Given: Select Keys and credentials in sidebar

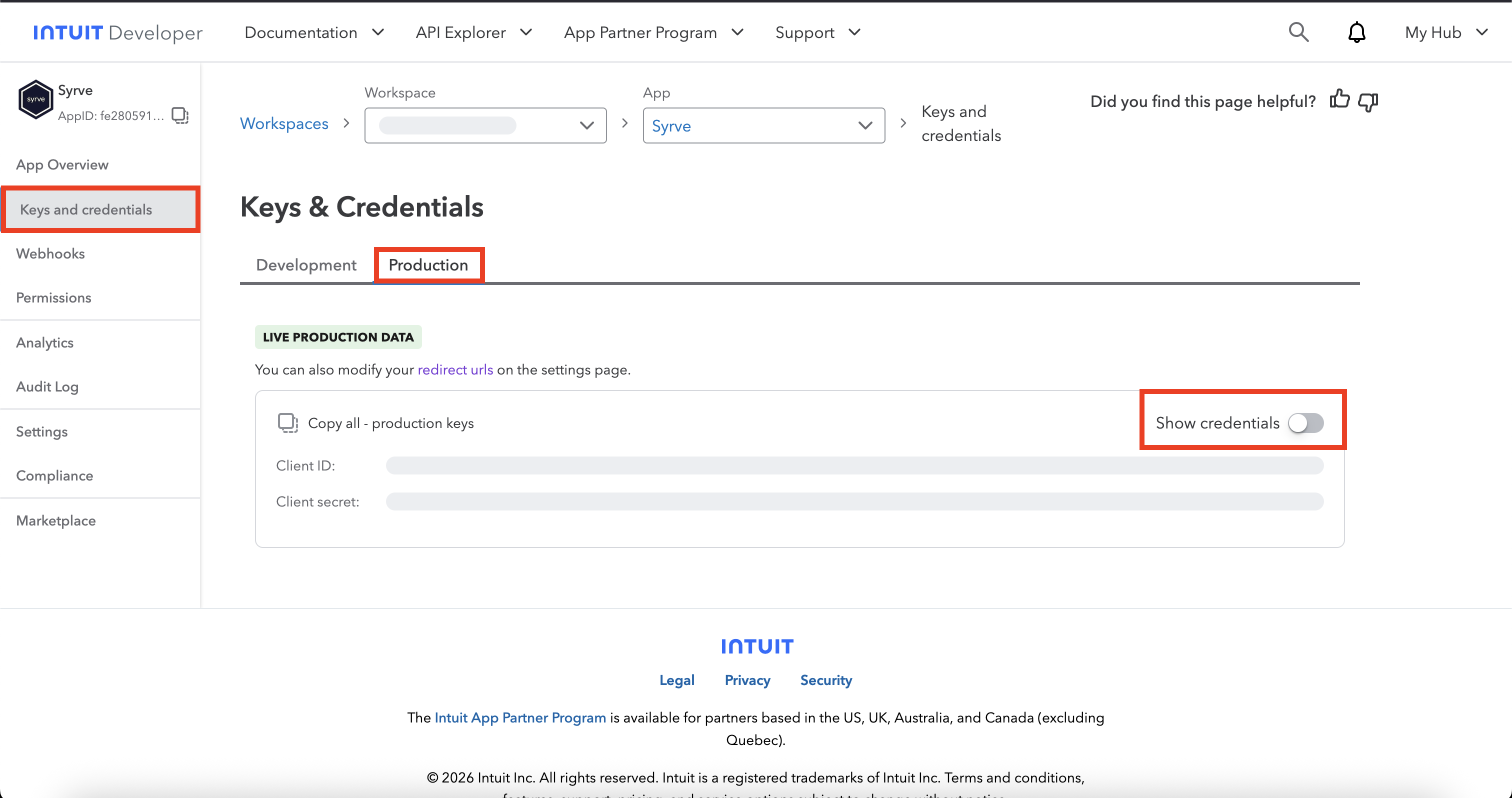Looking at the screenshot, I should tap(100, 209).
